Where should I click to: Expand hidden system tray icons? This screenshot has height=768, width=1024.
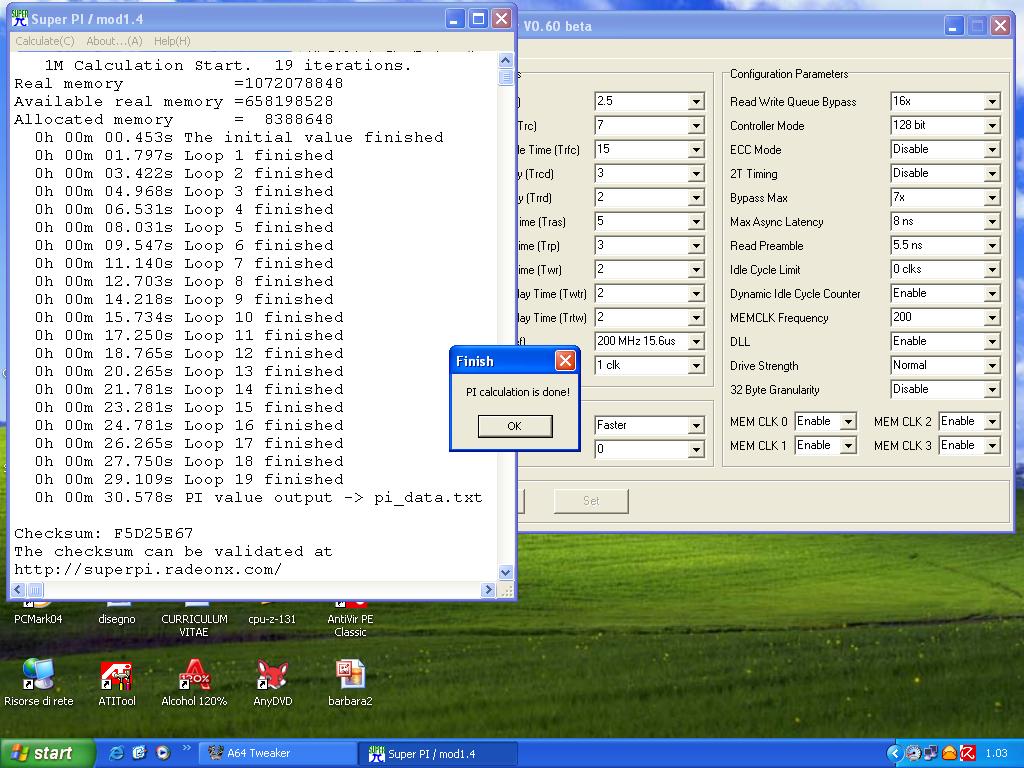tap(894, 753)
